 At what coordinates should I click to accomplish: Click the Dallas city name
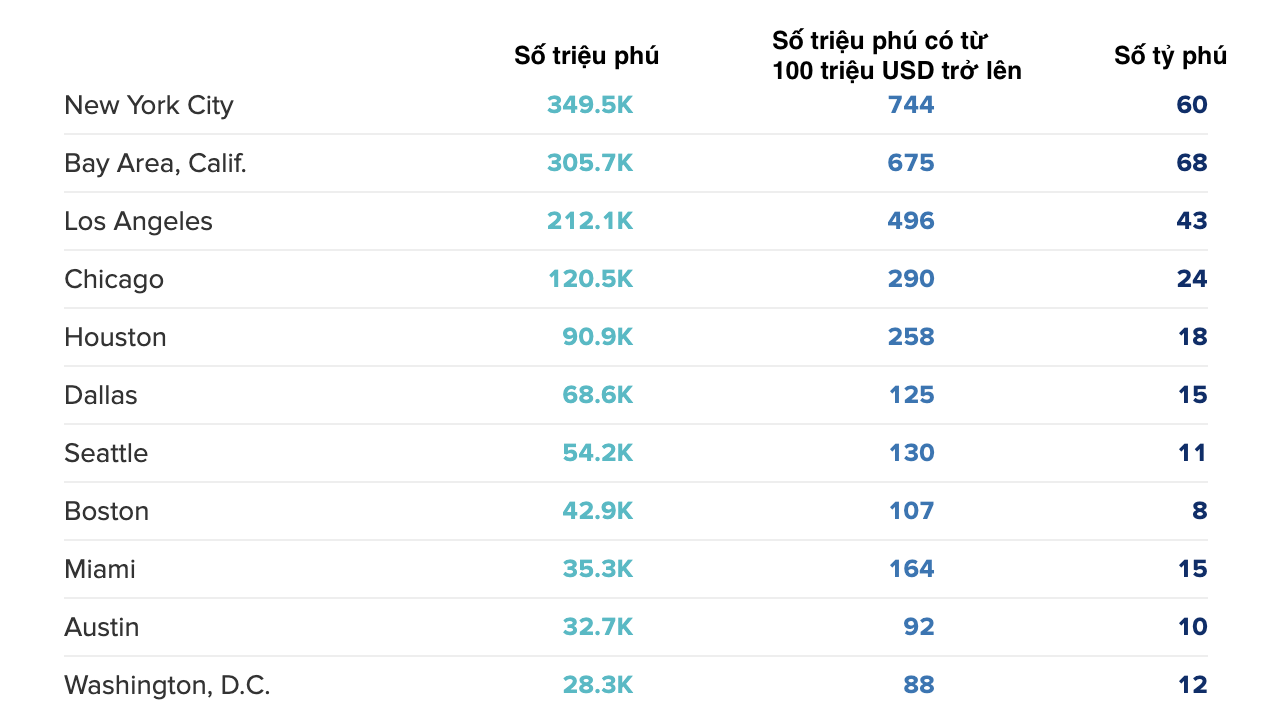100,395
